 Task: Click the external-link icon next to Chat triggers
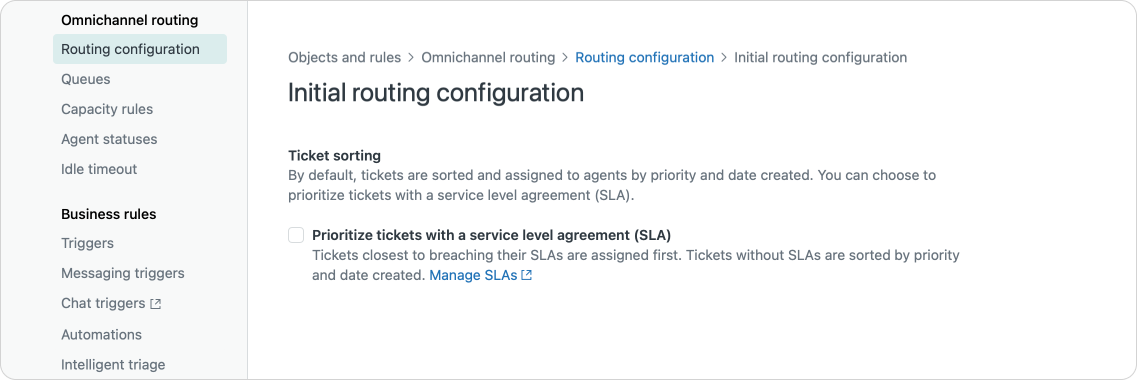[155, 305]
